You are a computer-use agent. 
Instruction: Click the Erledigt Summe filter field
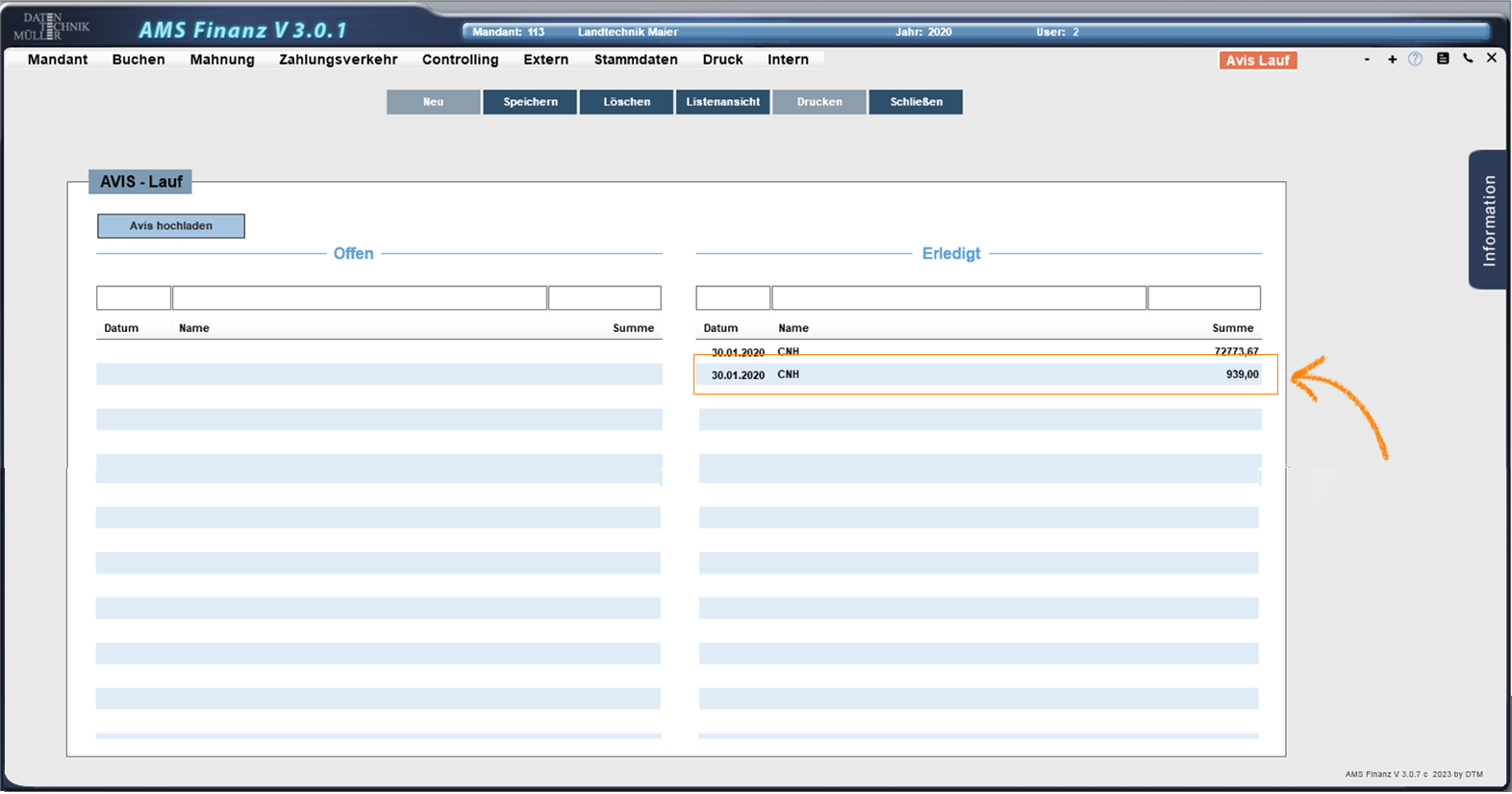(1203, 298)
